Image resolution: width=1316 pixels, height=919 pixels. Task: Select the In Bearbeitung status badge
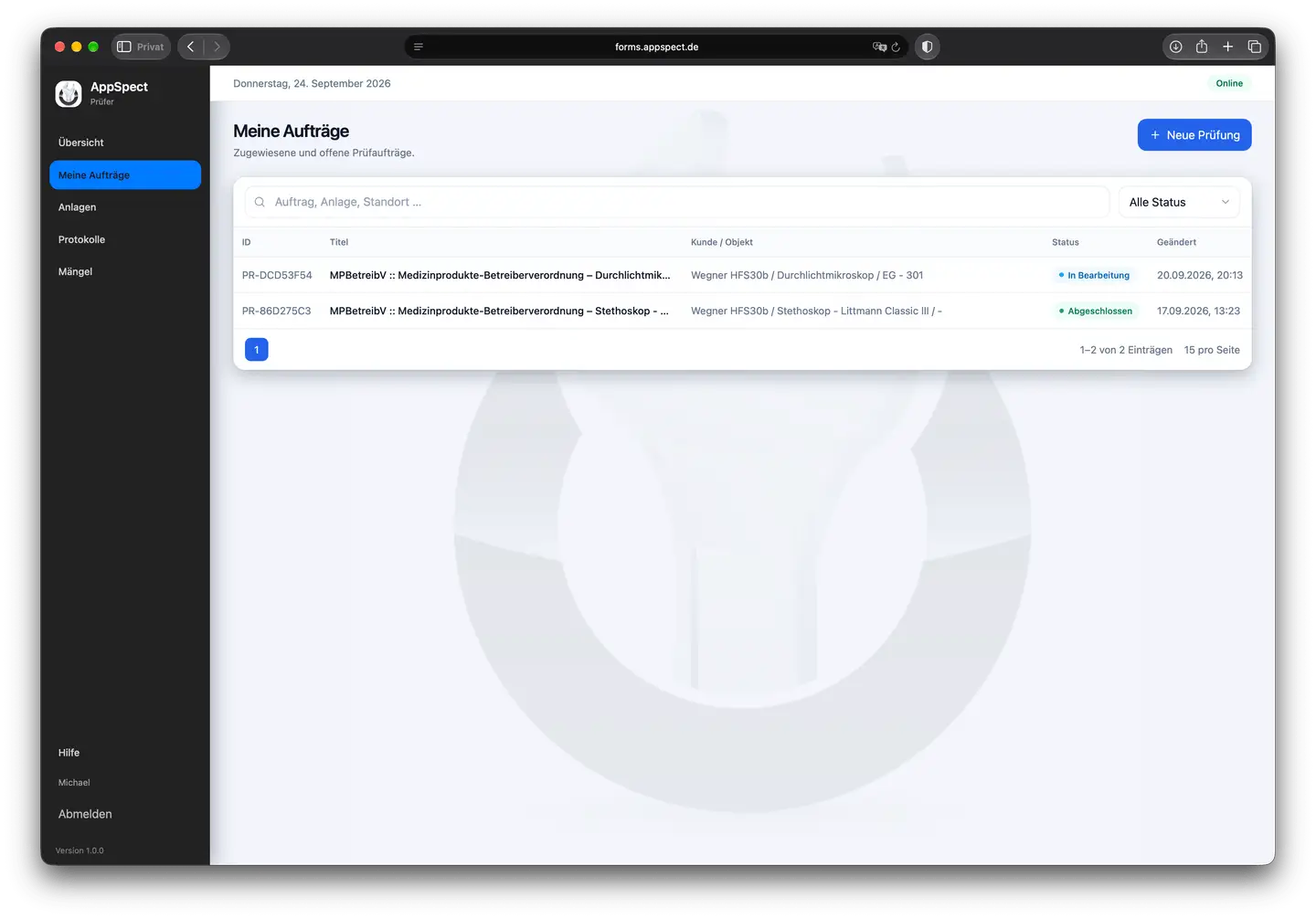1094,275
